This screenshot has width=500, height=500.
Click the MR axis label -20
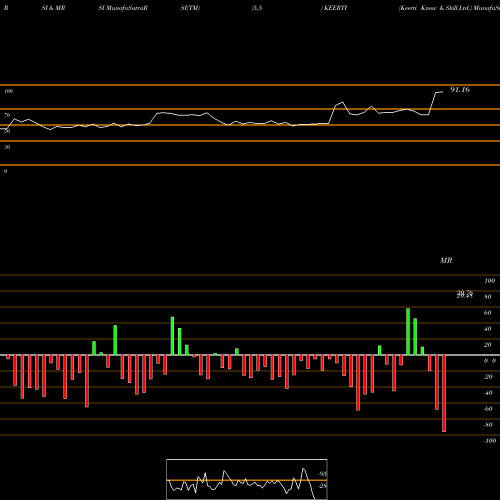488,377
